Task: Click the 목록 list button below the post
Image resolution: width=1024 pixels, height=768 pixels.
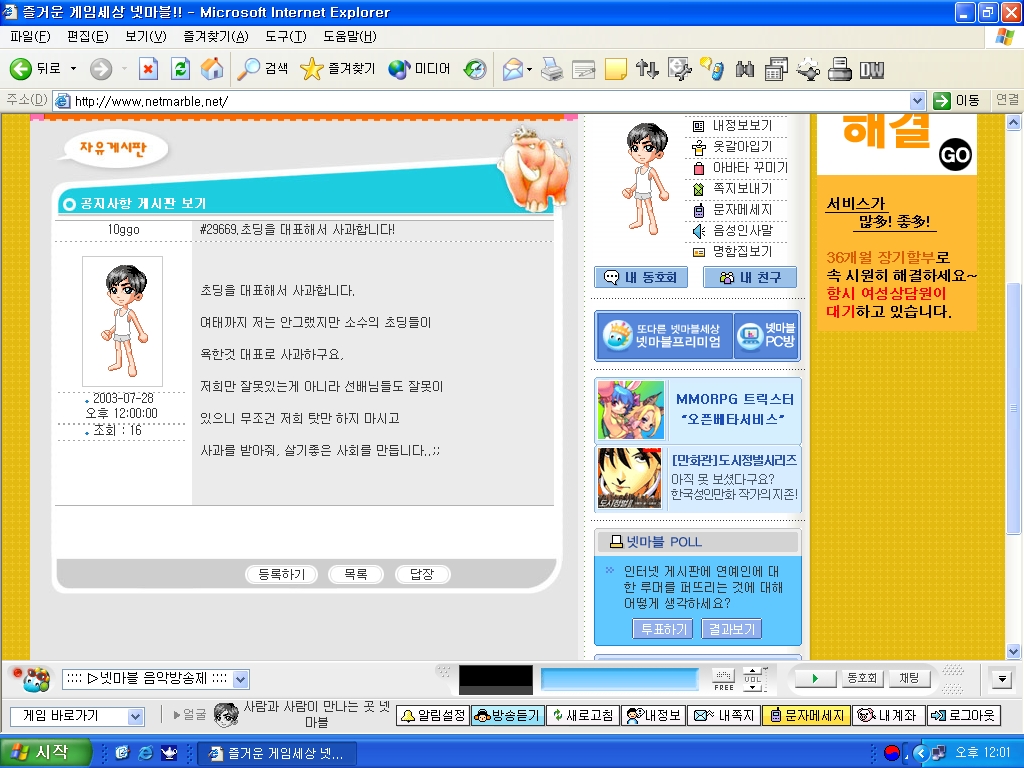Action: coord(355,574)
